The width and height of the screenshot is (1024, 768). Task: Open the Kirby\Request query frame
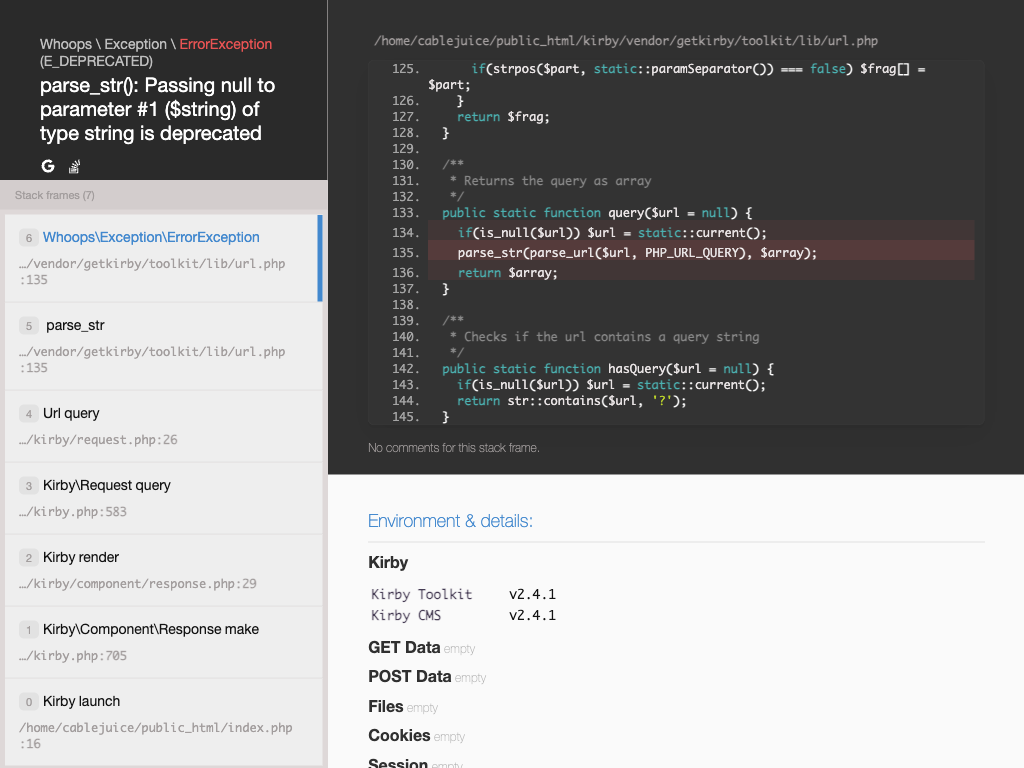click(162, 498)
